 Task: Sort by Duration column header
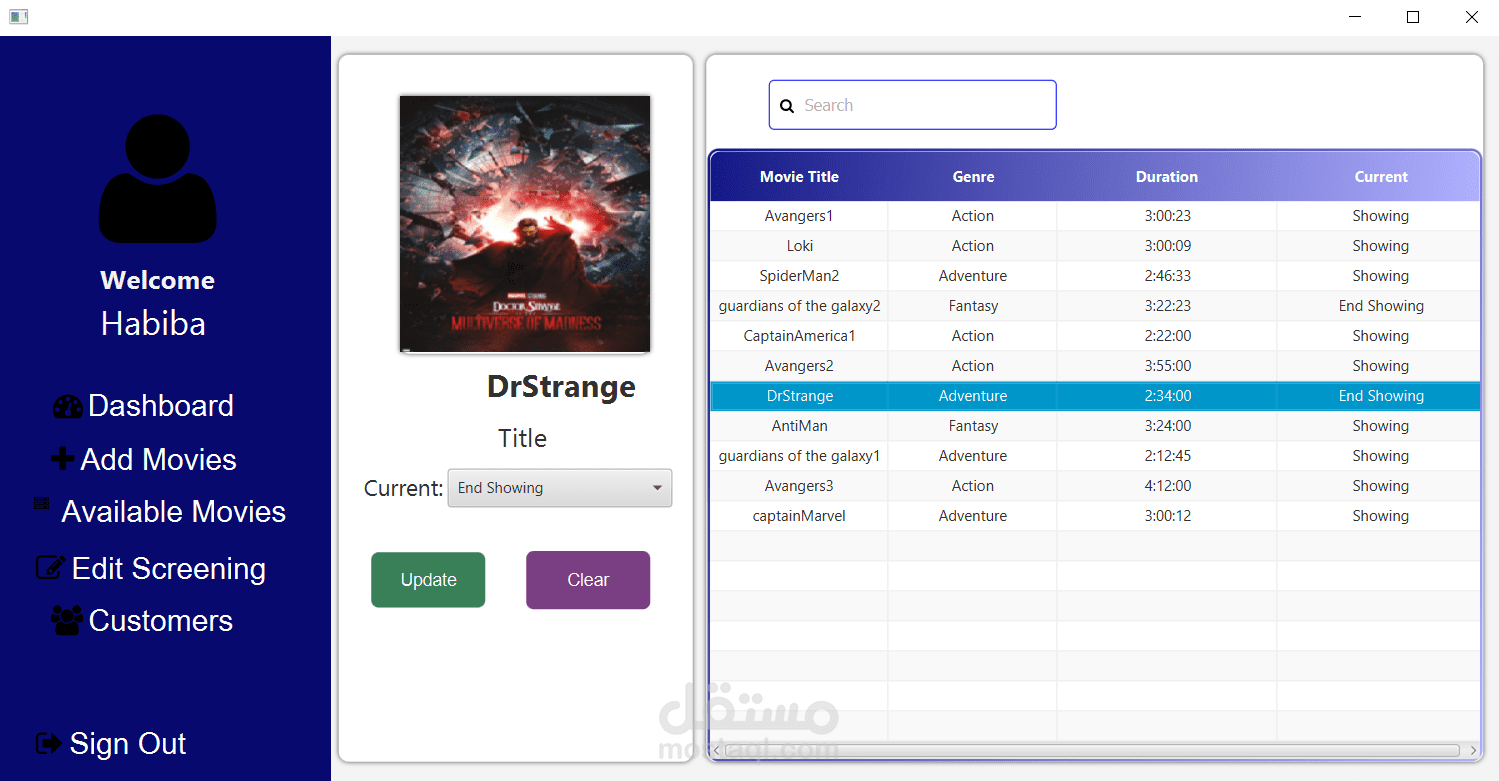[1167, 177]
